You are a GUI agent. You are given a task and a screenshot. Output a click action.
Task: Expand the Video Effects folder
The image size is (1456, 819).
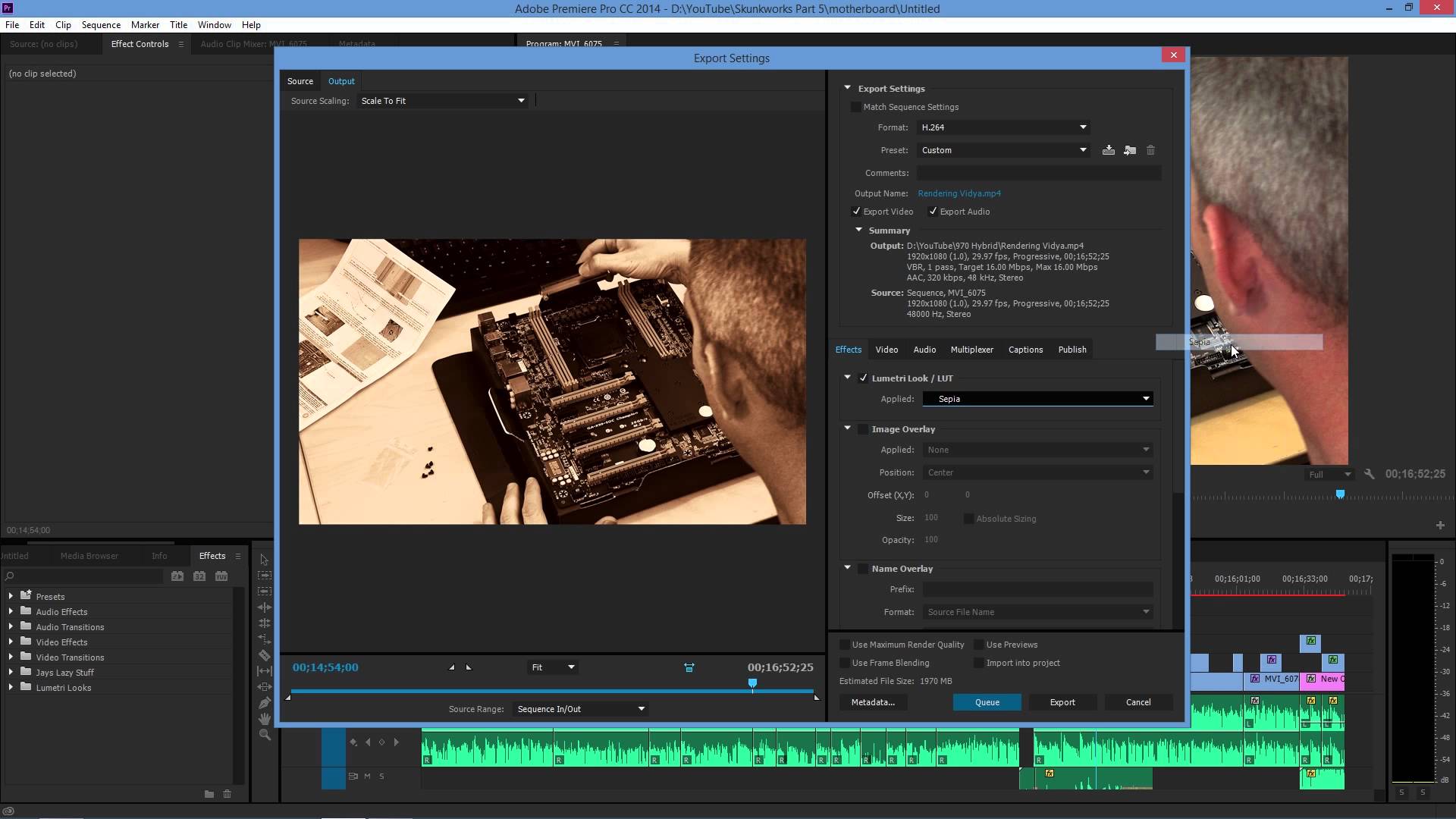pyautogui.click(x=11, y=642)
